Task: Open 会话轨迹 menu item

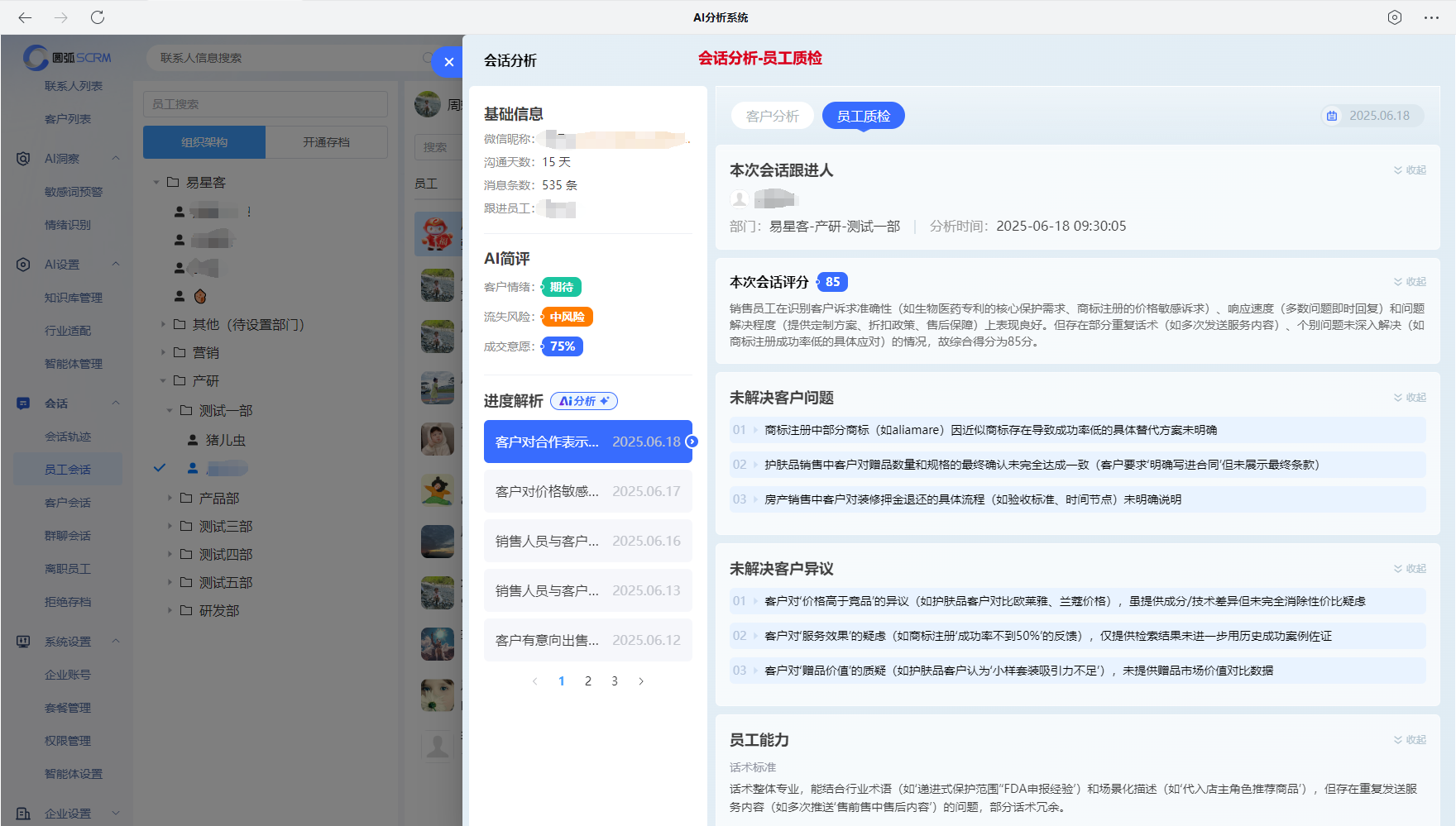Action: (x=68, y=437)
